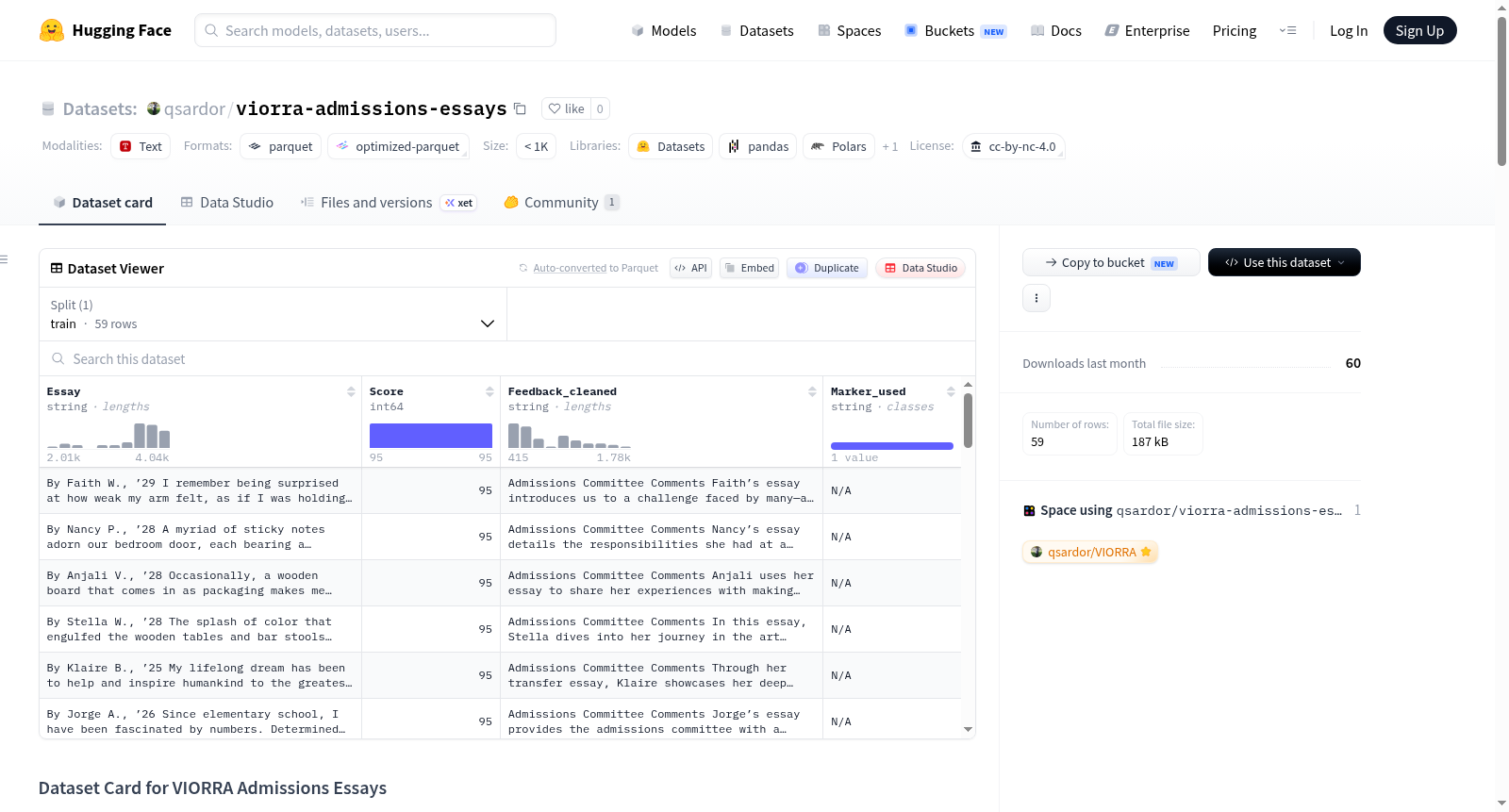
Task: Go to Models in top navigation
Action: 664,30
